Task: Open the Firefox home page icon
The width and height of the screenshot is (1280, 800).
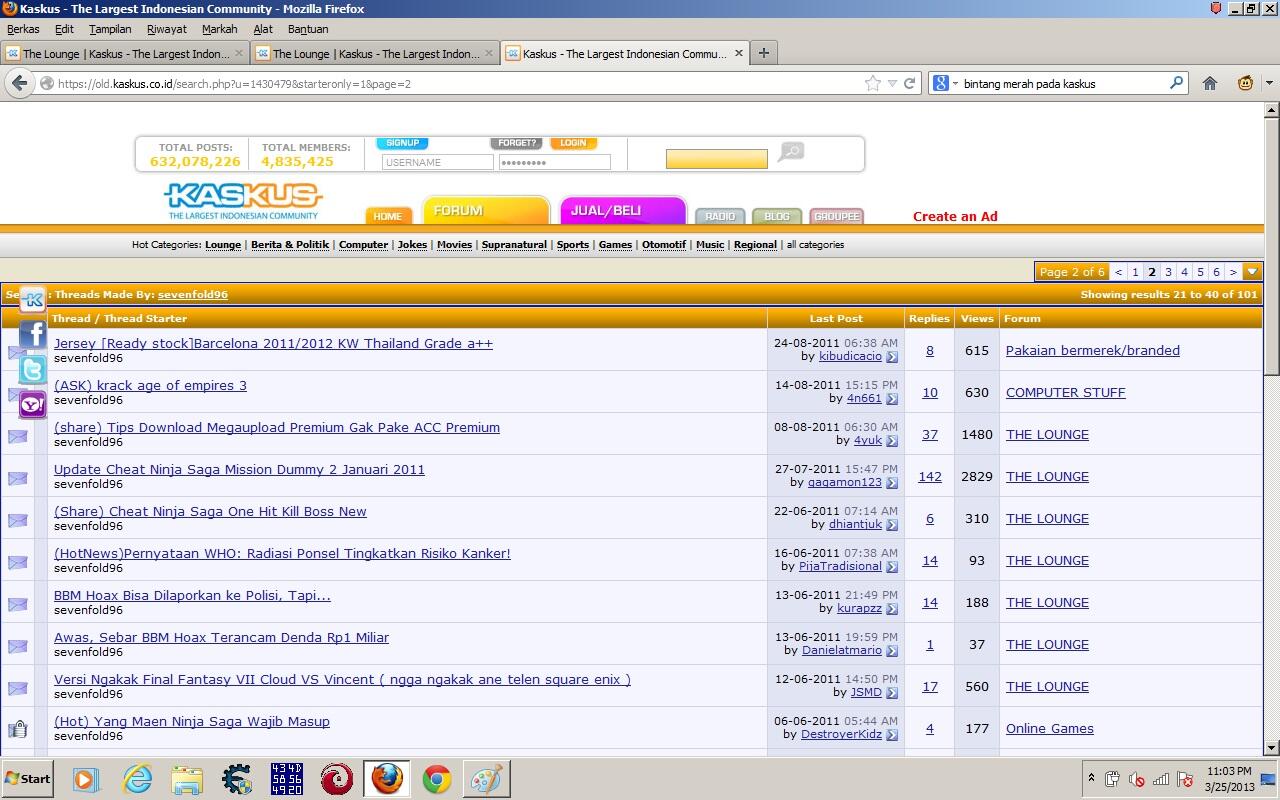Action: (x=1209, y=83)
